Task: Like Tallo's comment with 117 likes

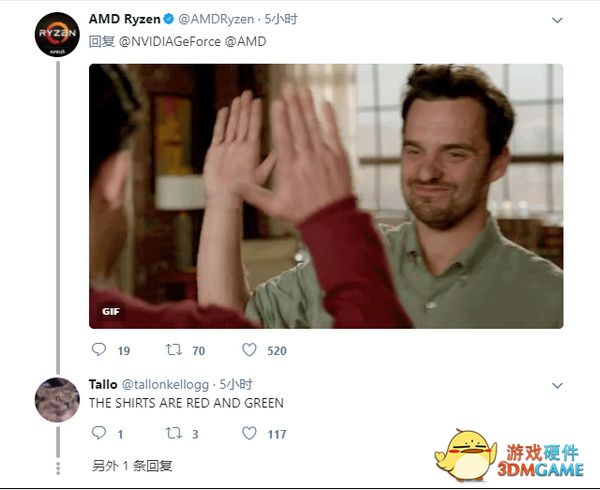Action: (249, 433)
